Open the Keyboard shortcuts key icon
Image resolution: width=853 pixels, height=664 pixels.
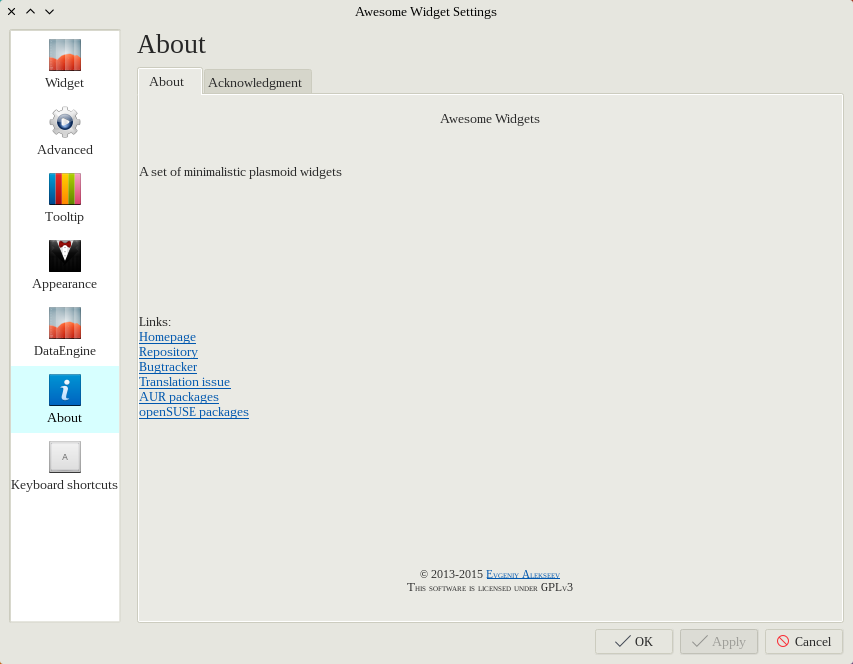tap(65, 457)
